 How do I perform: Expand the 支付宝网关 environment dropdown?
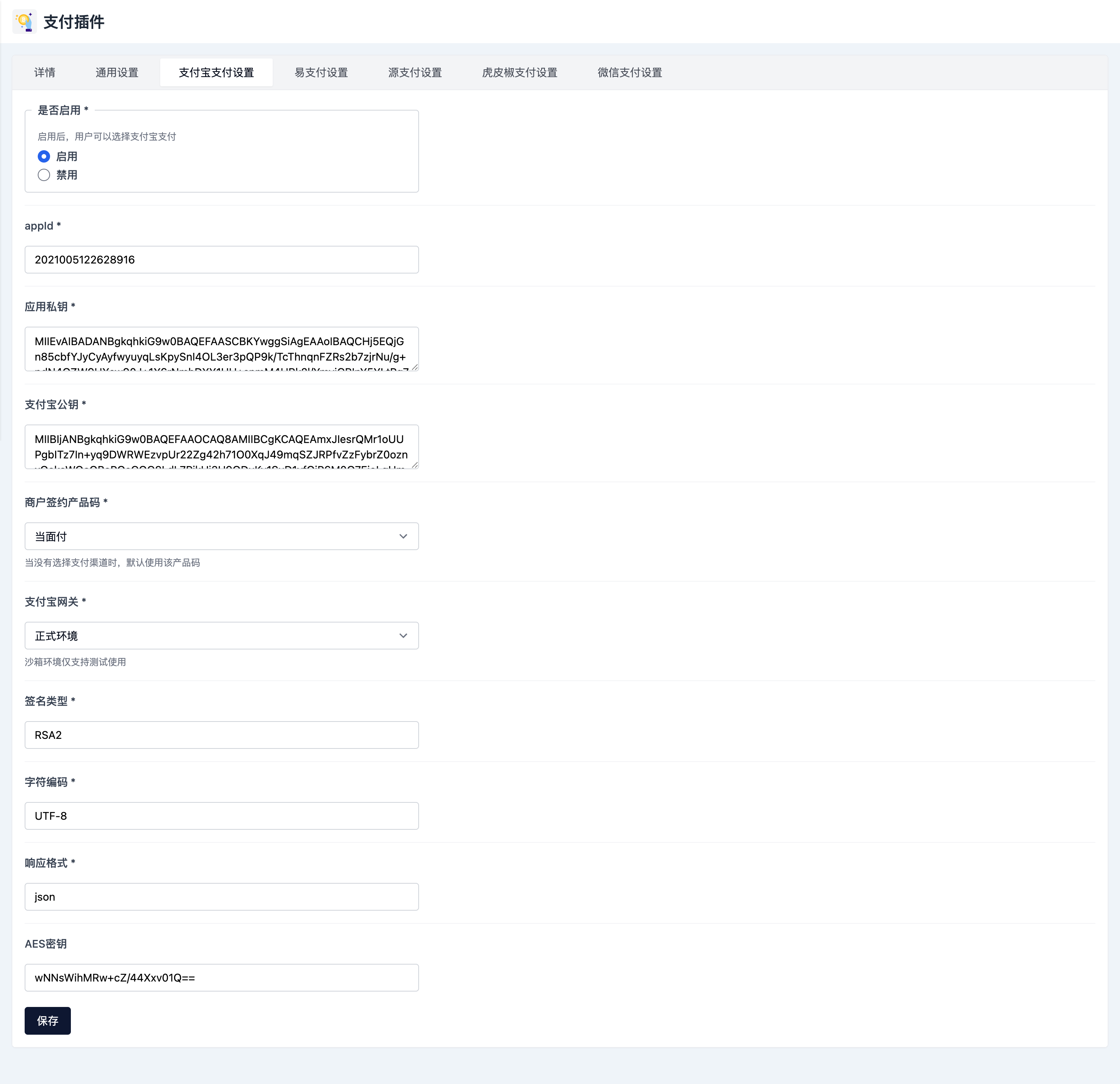pyautogui.click(x=221, y=636)
